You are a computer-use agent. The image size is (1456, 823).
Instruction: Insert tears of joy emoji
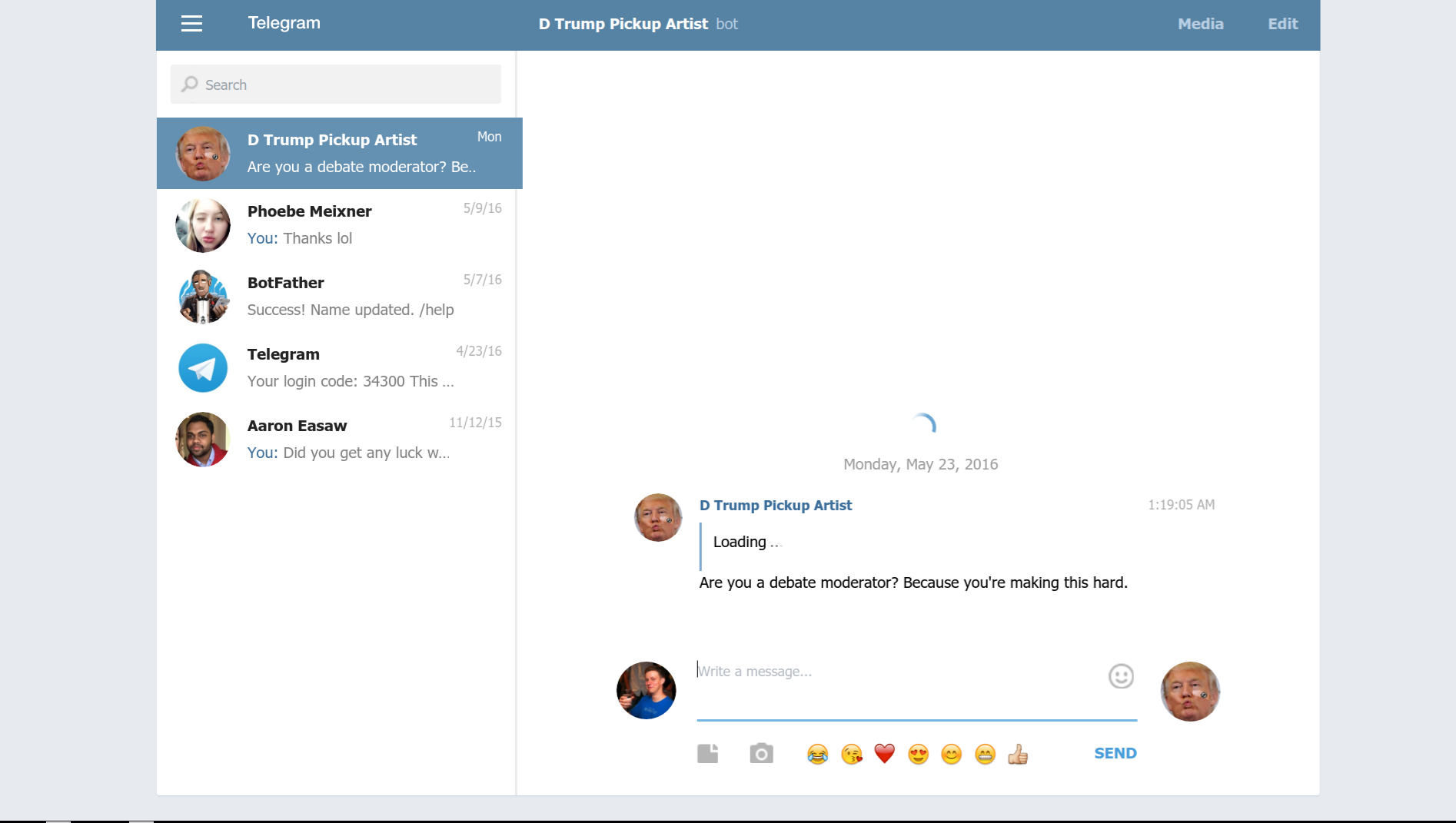coord(817,755)
